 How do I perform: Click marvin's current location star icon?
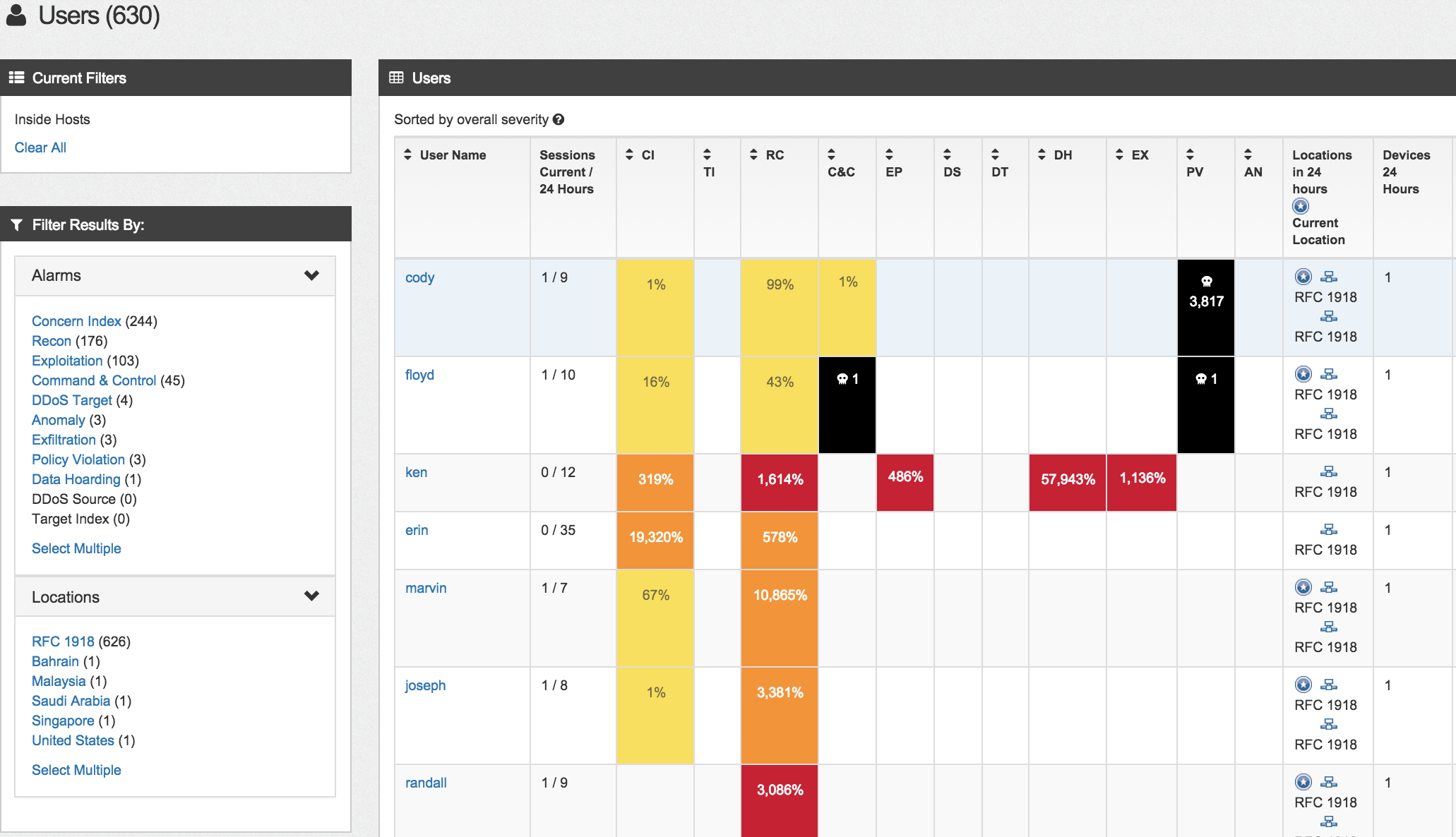click(1303, 587)
